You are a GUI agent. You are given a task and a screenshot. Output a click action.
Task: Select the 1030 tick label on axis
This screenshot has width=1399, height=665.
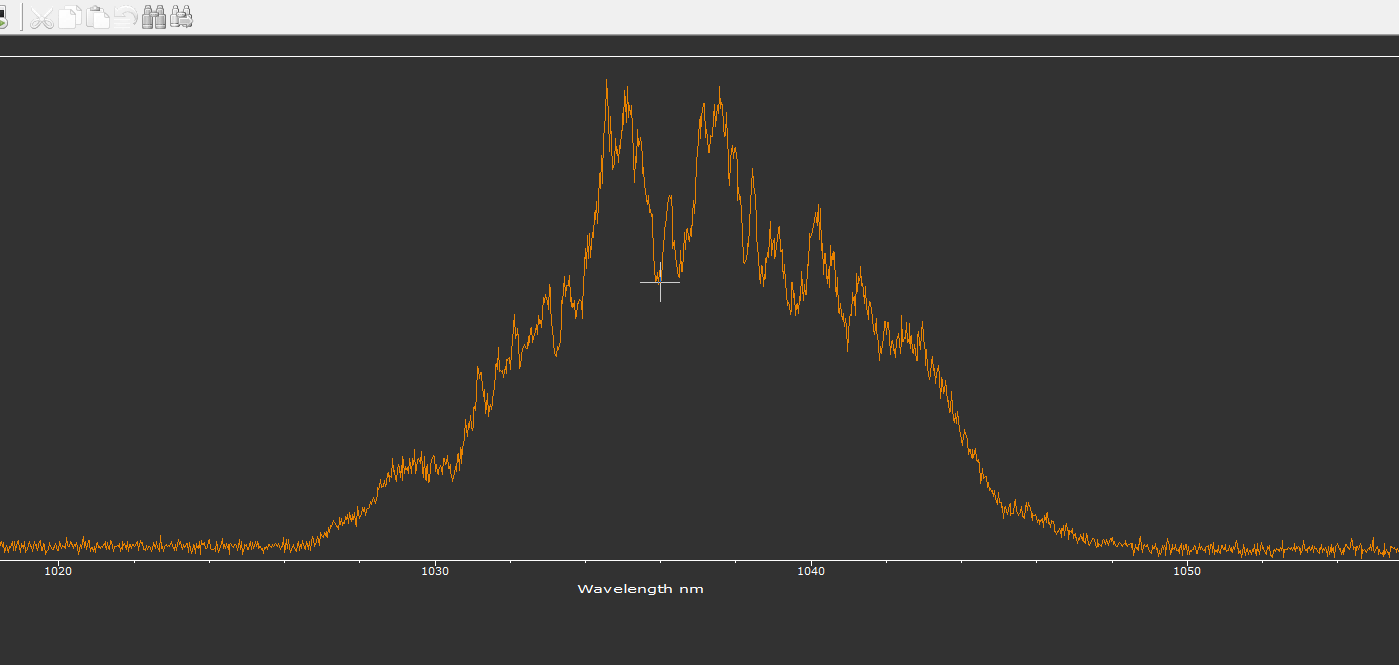click(x=434, y=572)
